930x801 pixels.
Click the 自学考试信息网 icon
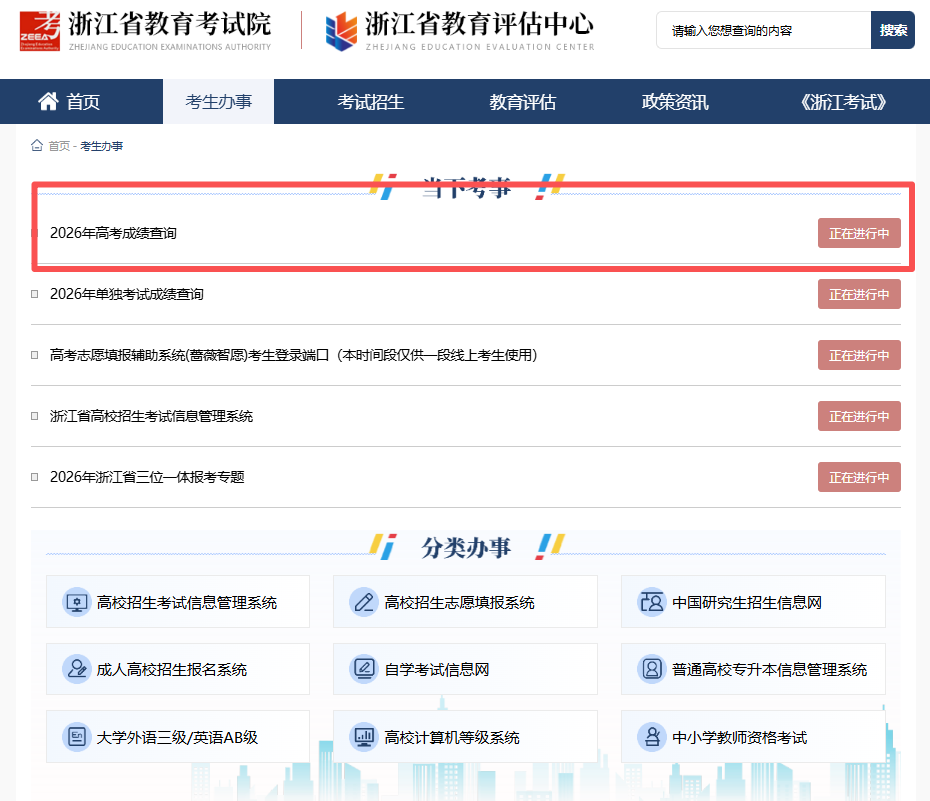point(364,669)
